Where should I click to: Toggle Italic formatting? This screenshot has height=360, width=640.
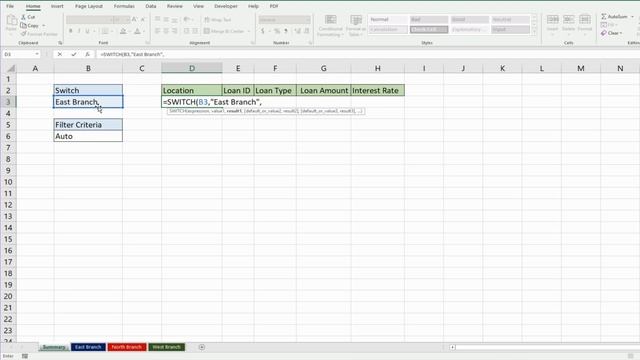tap(79, 31)
